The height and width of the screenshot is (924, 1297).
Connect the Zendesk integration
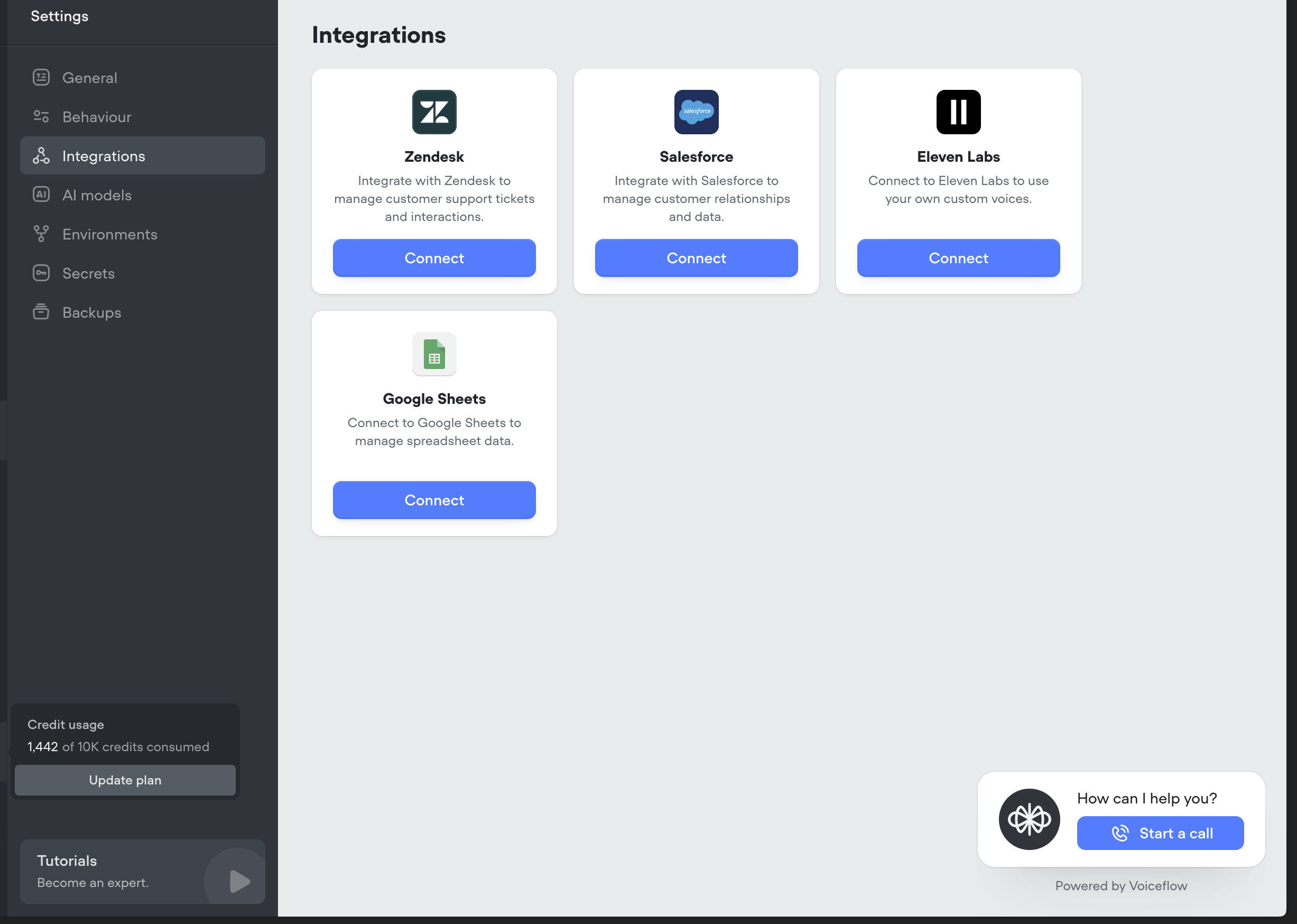point(434,258)
